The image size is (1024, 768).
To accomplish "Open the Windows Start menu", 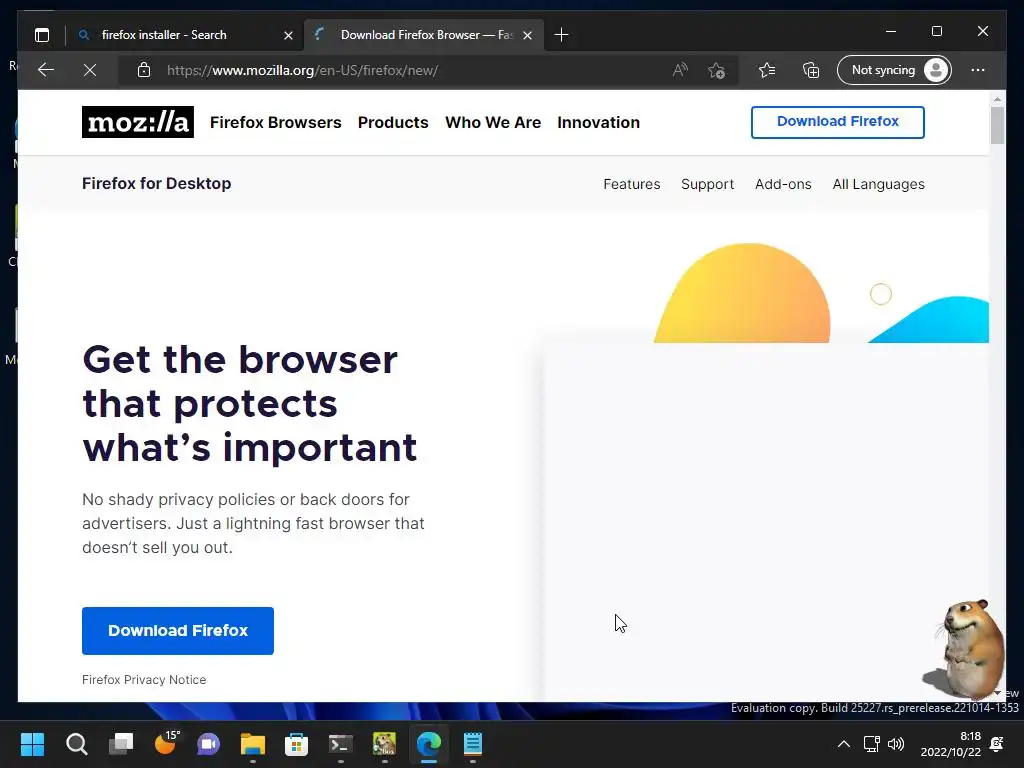I will [32, 744].
